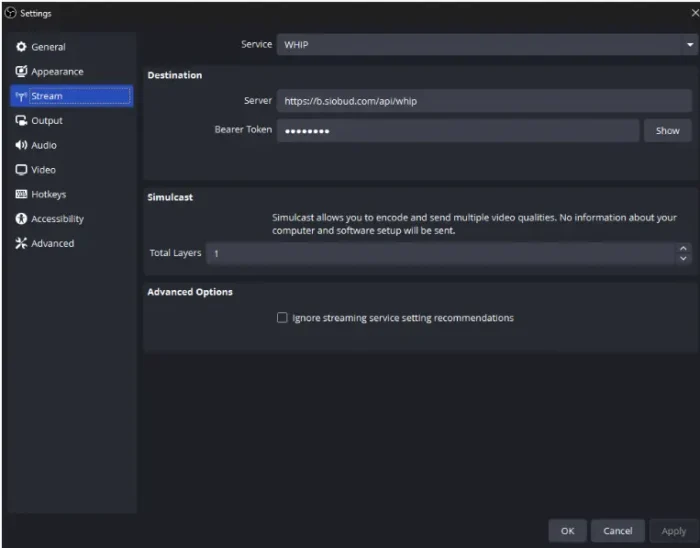The width and height of the screenshot is (700, 548).
Task: Click the Server URL input field
Action: coord(484,101)
